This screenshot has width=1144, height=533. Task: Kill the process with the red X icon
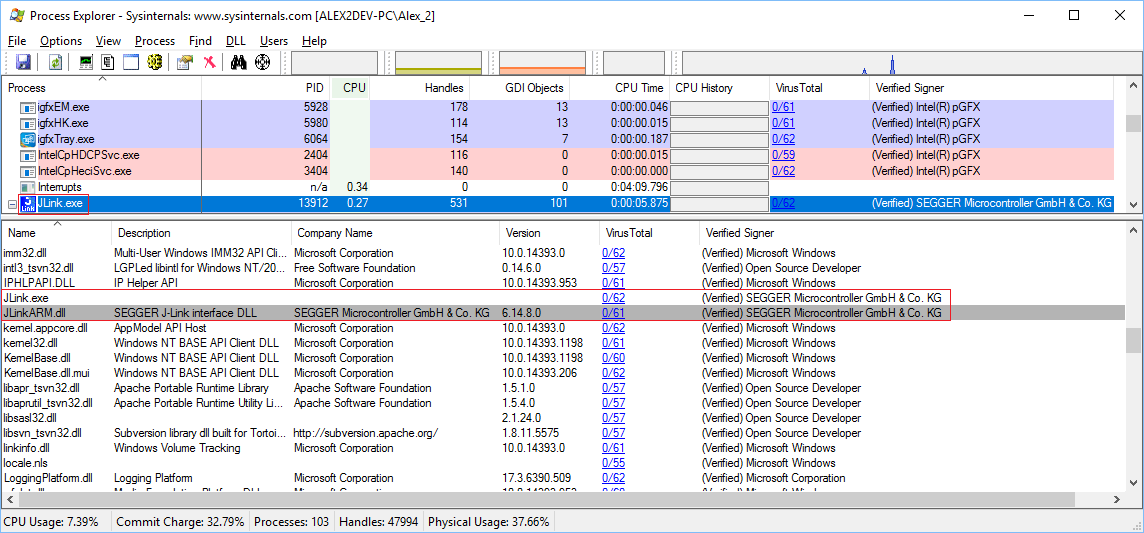(x=209, y=62)
